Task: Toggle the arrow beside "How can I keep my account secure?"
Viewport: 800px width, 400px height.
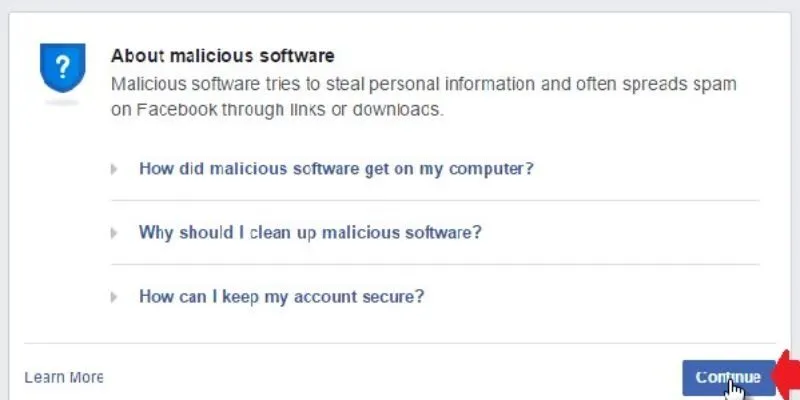Action: (x=115, y=297)
